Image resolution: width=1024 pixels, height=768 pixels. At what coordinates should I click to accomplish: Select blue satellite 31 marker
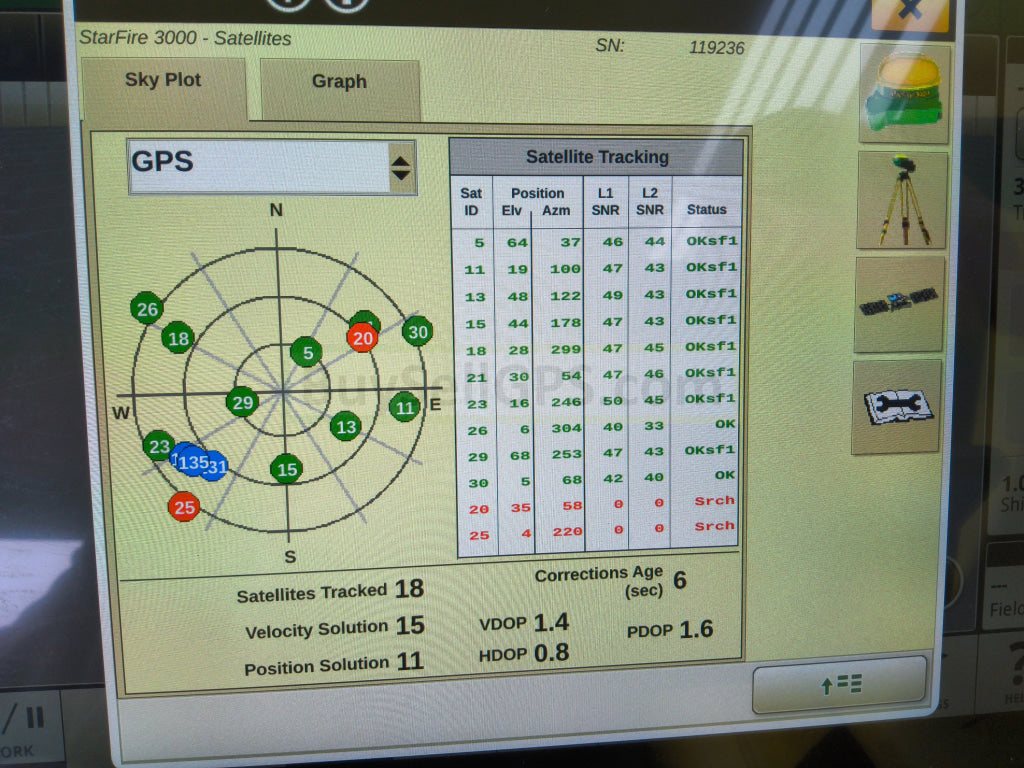point(216,466)
